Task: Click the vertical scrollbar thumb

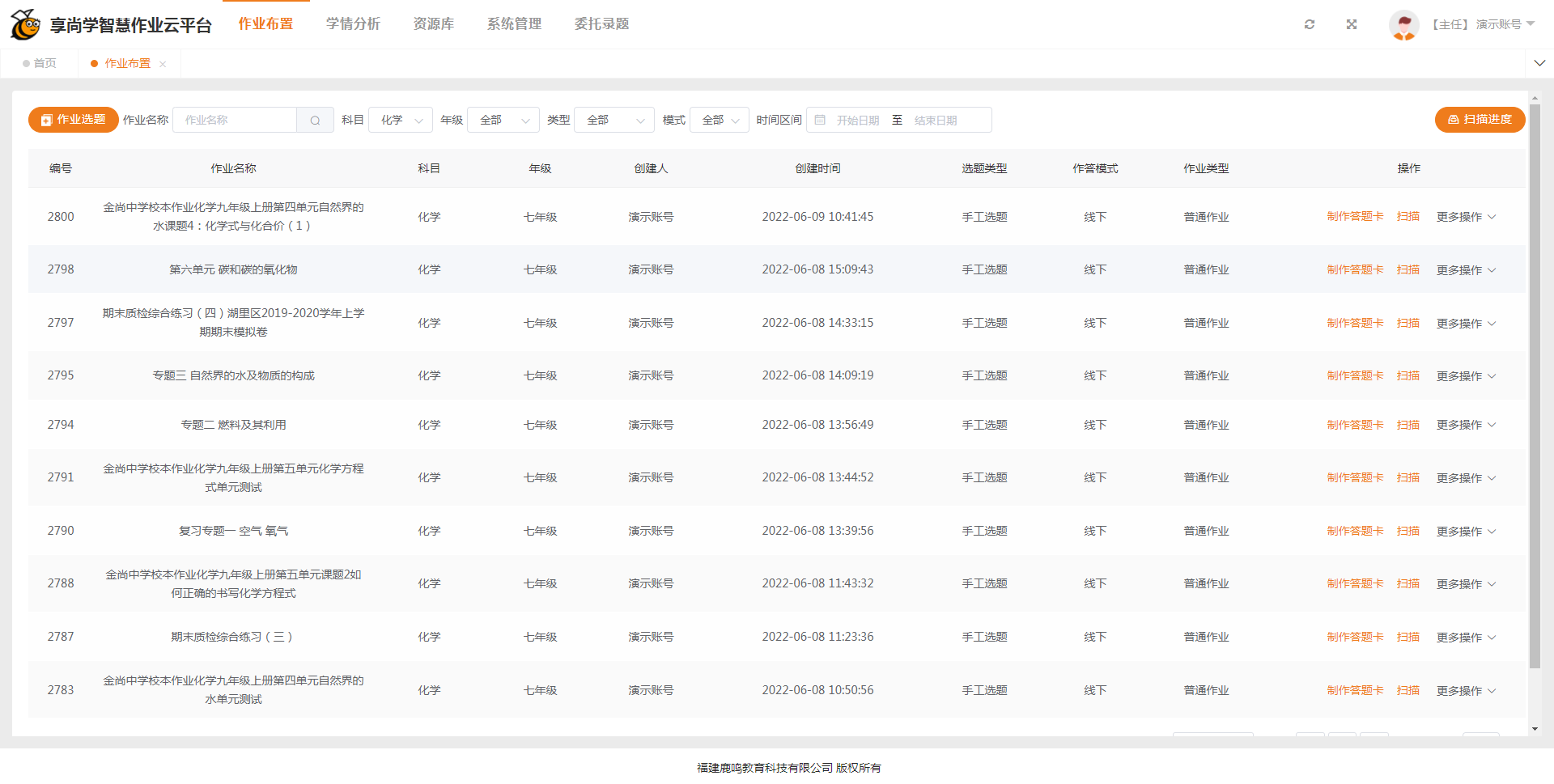Action: (x=1535, y=386)
